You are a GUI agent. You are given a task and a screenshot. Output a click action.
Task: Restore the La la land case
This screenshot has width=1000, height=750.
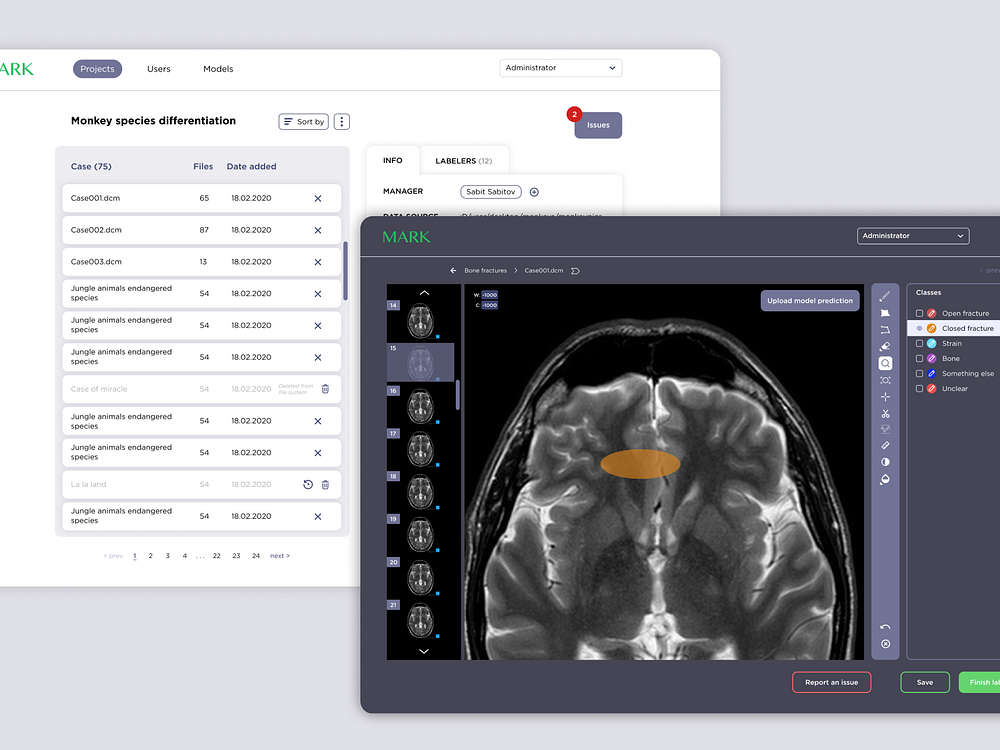point(308,485)
